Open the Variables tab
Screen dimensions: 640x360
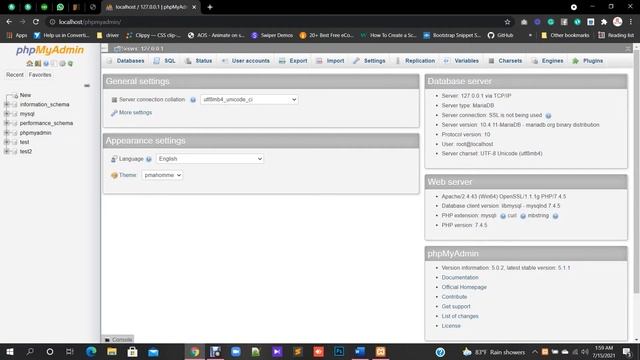(461, 61)
